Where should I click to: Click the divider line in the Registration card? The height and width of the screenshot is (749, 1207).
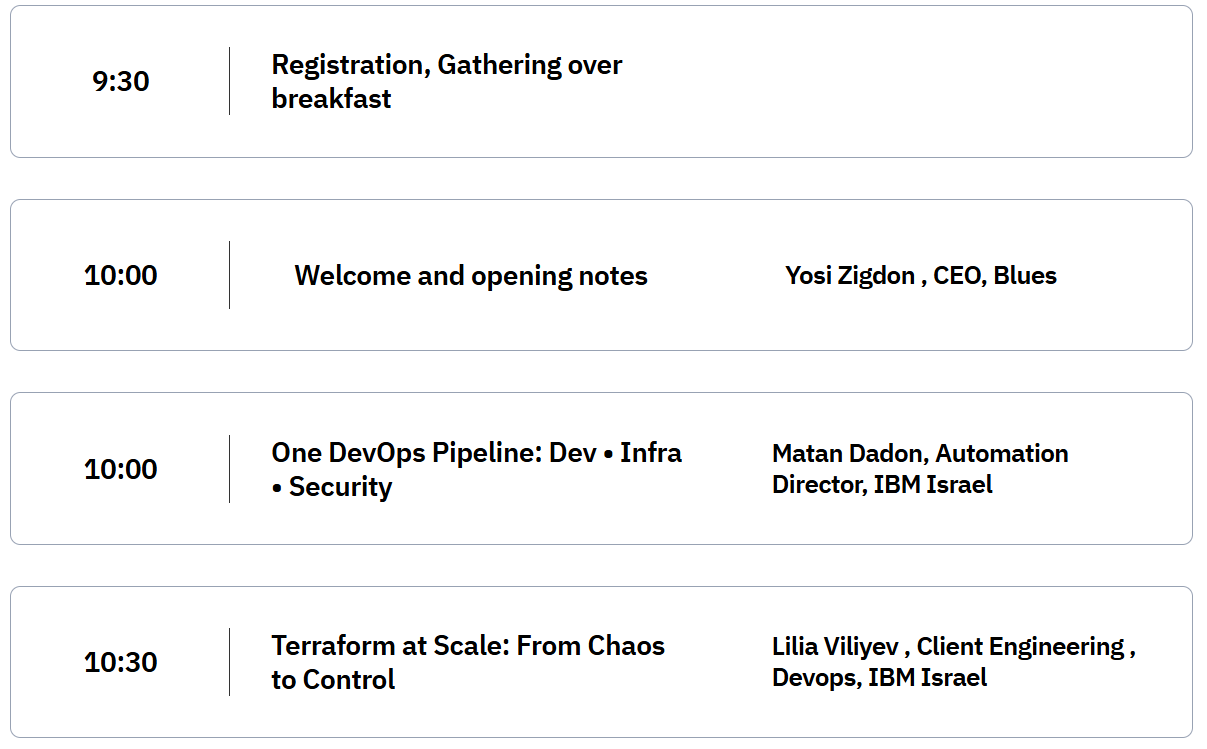tap(229, 81)
